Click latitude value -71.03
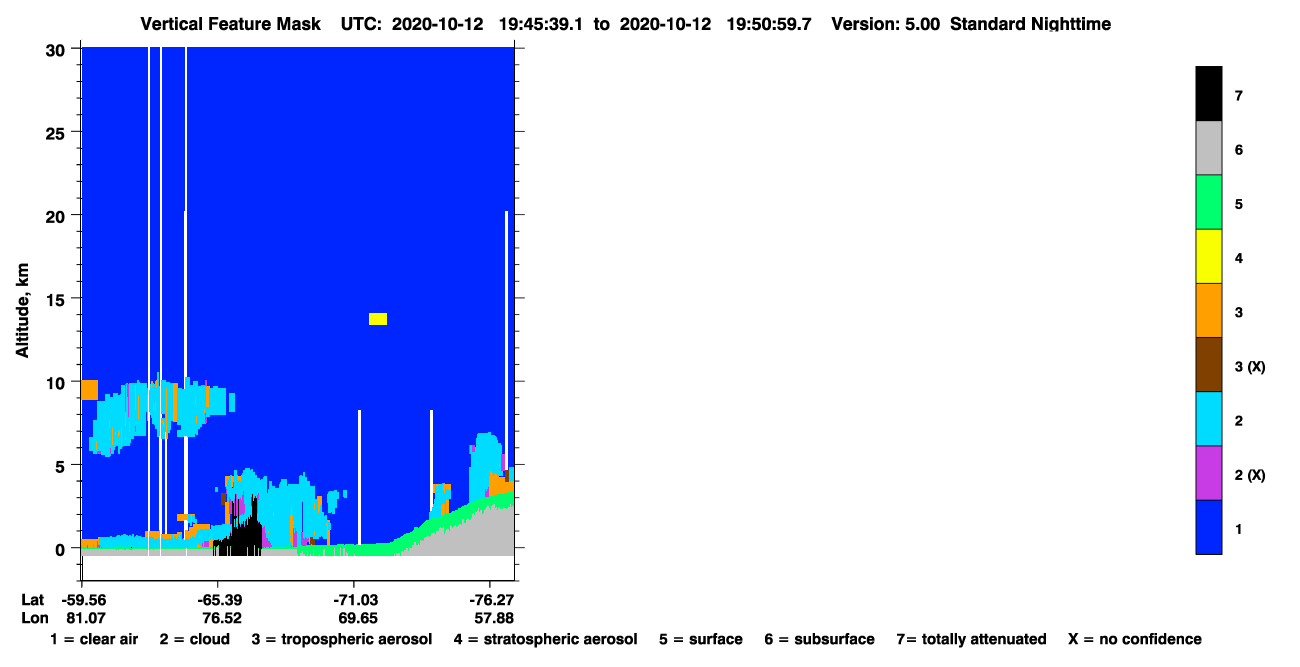The height and width of the screenshot is (667, 1300). click(354, 600)
